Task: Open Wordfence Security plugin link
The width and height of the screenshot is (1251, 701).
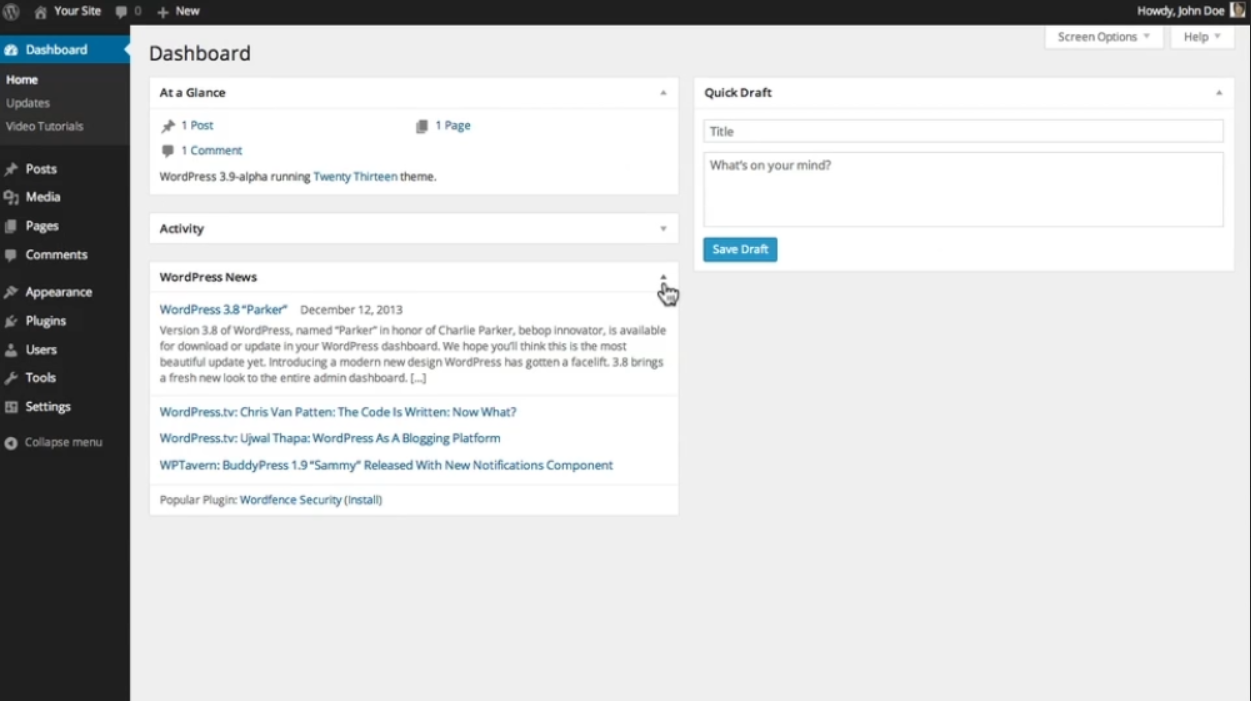Action: pos(291,500)
